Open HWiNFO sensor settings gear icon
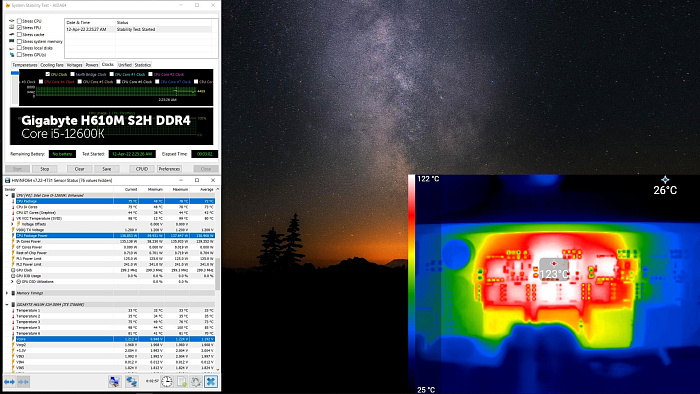This screenshot has height=394, width=700. [x=196, y=382]
